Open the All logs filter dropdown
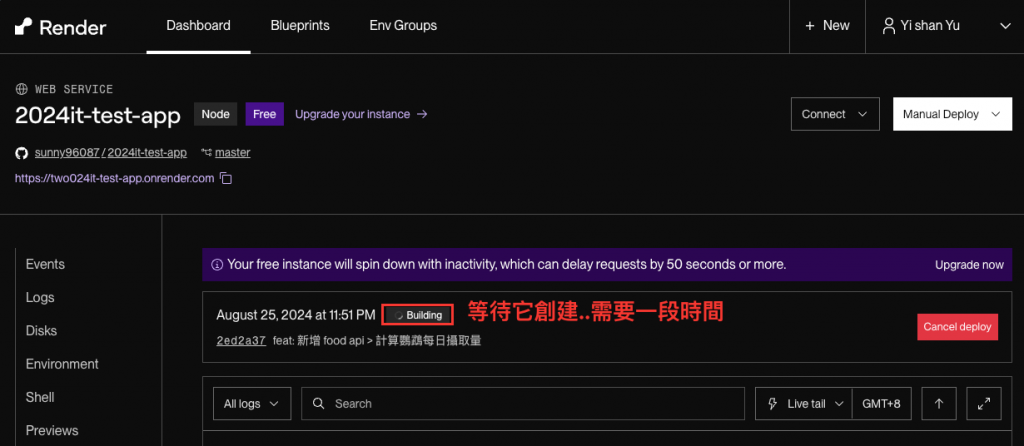The height and width of the screenshot is (446, 1024). pyautogui.click(x=251, y=404)
